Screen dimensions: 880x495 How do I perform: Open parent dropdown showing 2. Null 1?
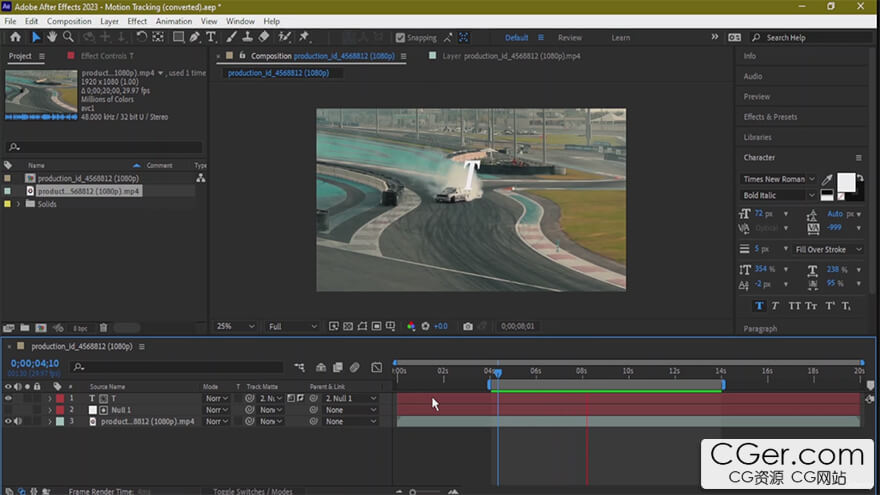pos(351,398)
